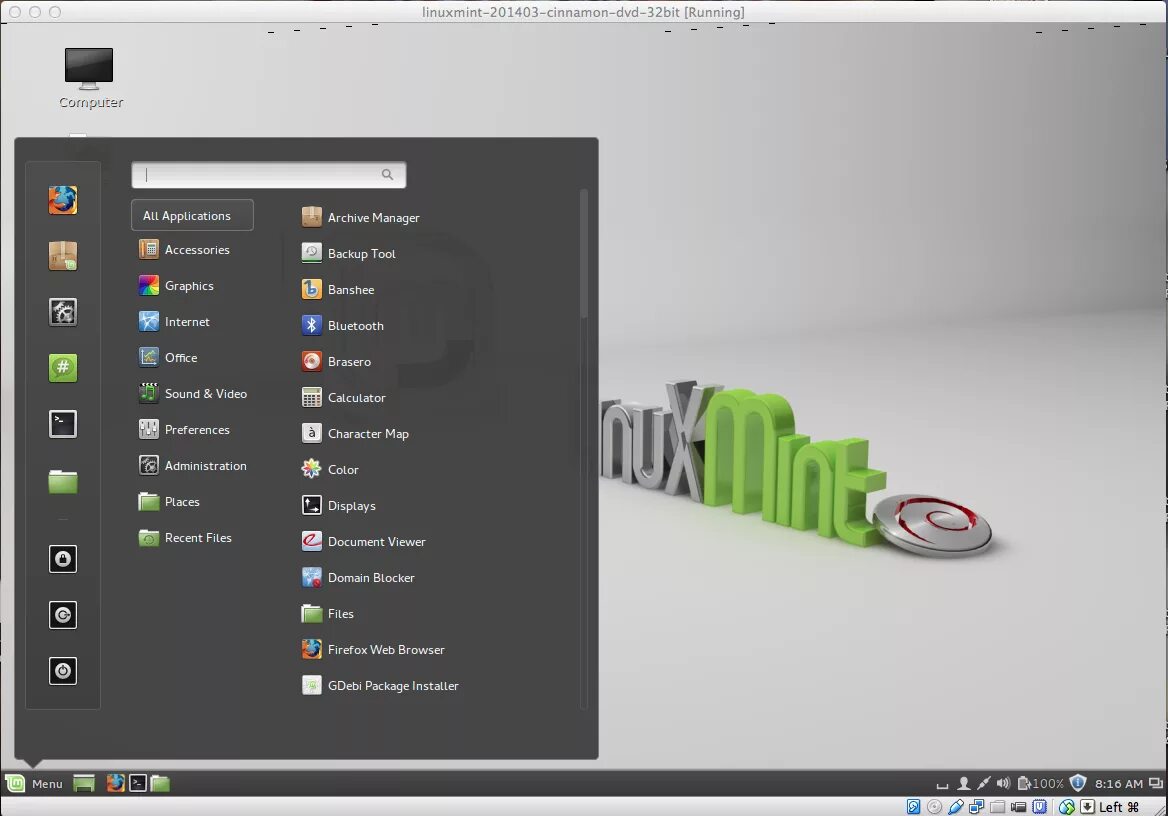1168x816 pixels.
Task: Click the battery 100% indicator
Action: click(x=1041, y=783)
